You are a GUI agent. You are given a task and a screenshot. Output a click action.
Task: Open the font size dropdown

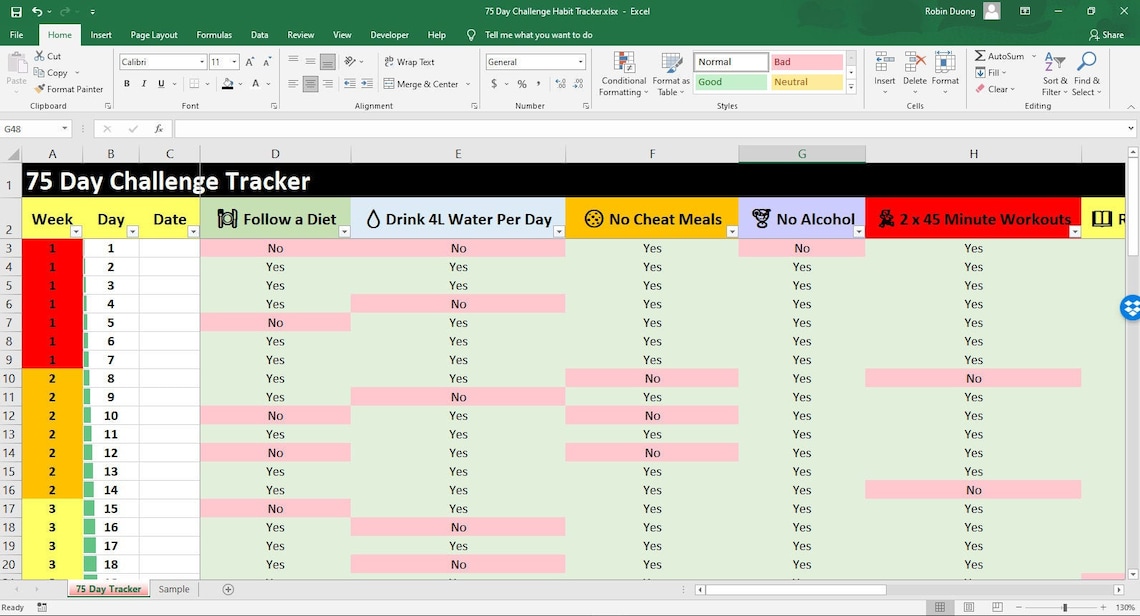click(233, 62)
